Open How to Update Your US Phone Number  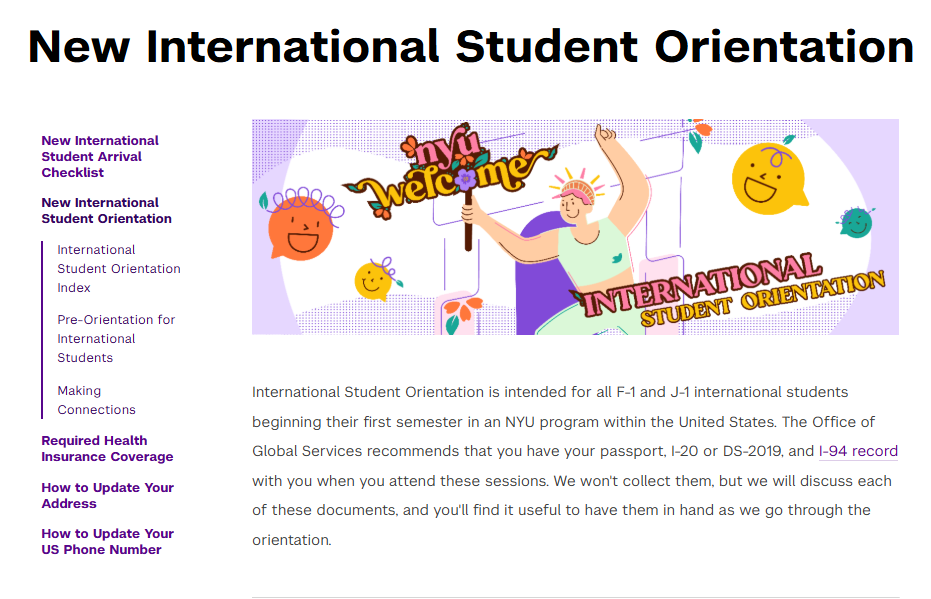point(107,541)
